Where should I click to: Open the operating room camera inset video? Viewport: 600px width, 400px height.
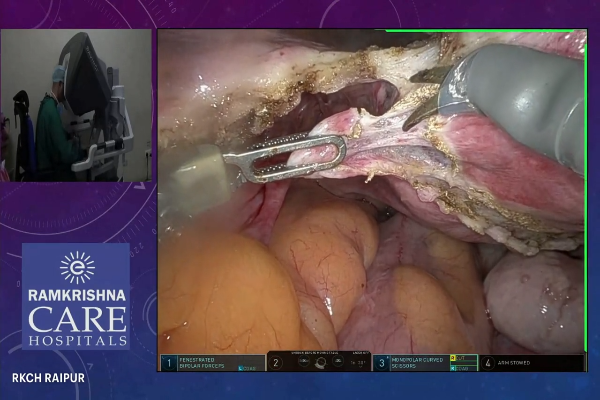coord(76,106)
